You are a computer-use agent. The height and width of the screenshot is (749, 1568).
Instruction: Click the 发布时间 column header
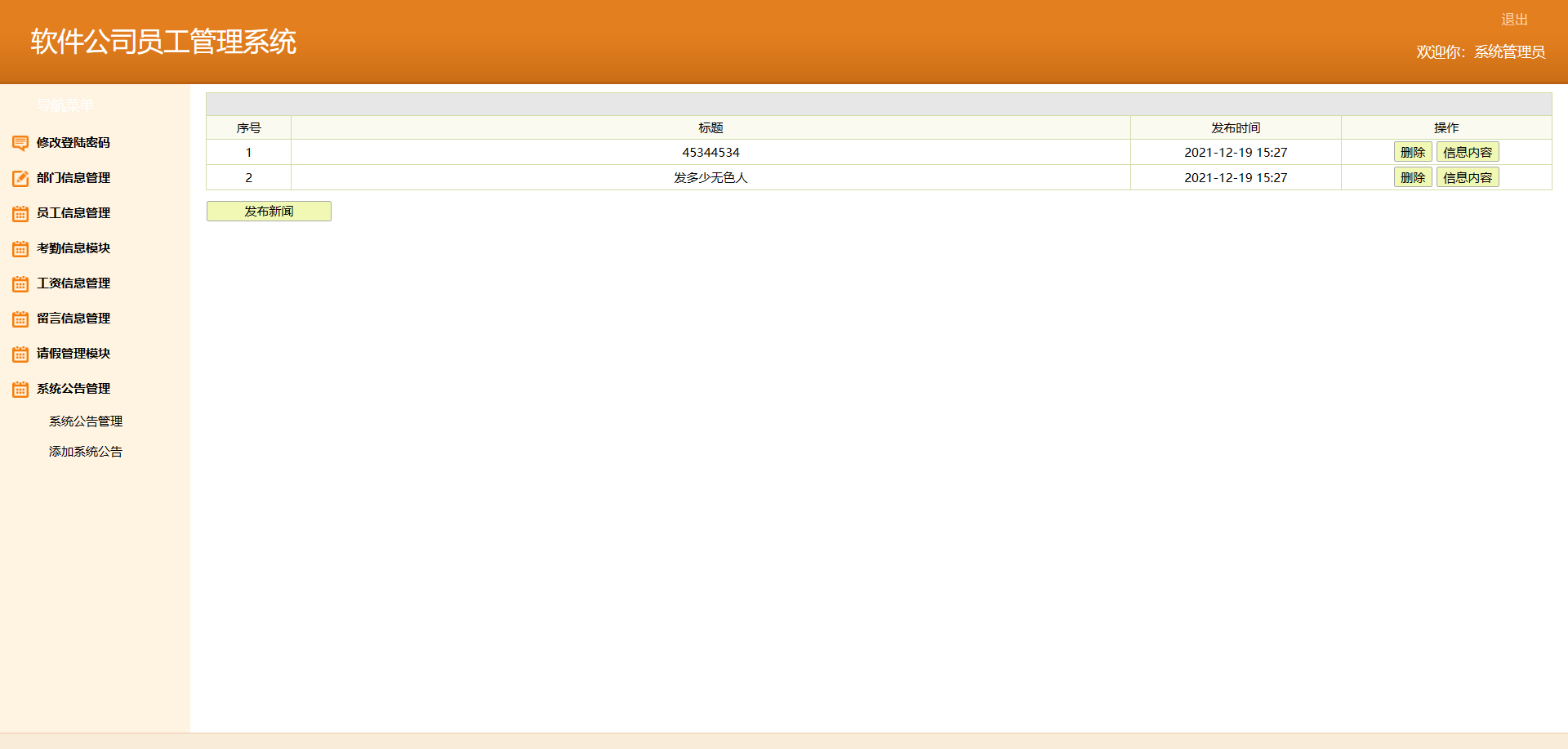coord(1236,127)
